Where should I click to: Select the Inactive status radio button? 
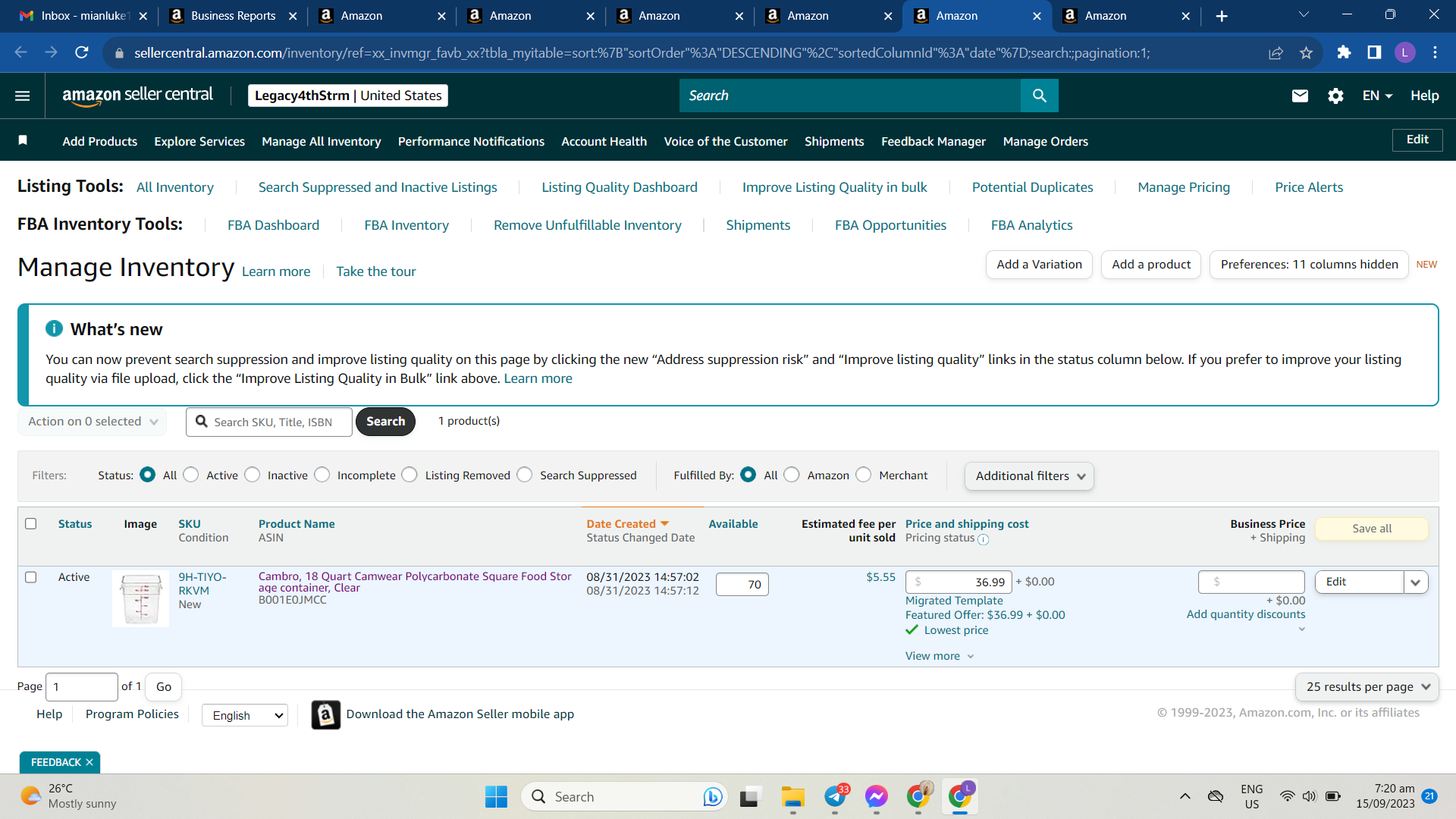click(253, 475)
